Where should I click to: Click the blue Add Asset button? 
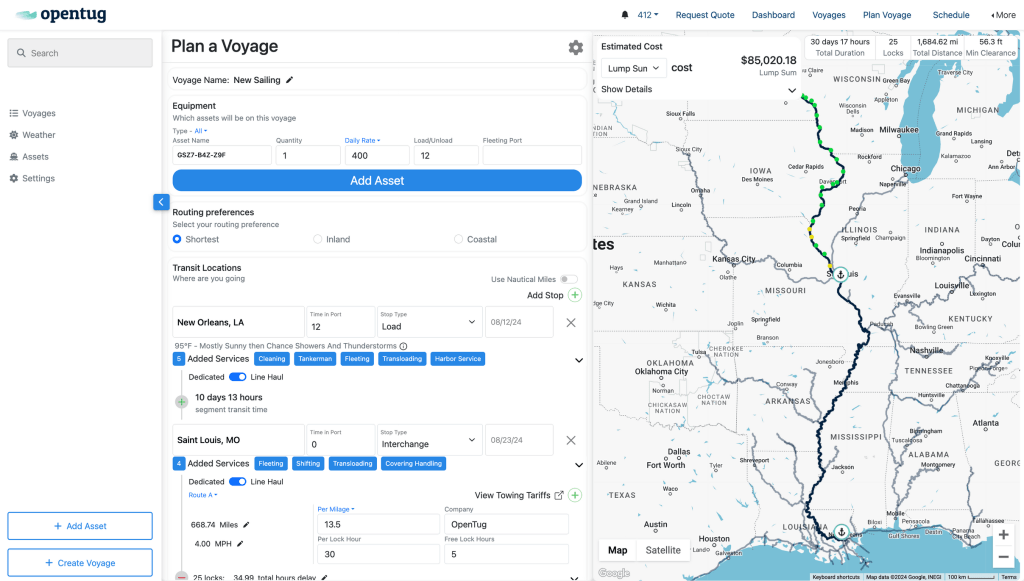tap(377, 181)
